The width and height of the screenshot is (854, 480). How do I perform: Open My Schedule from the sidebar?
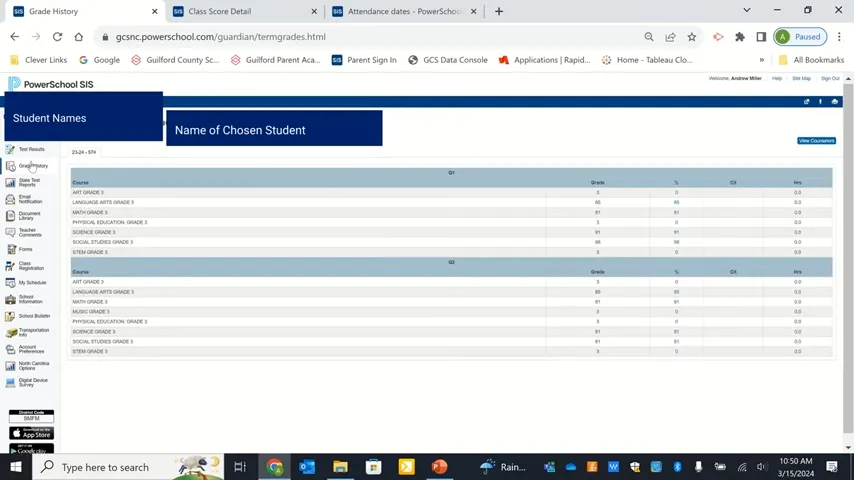click(32, 282)
